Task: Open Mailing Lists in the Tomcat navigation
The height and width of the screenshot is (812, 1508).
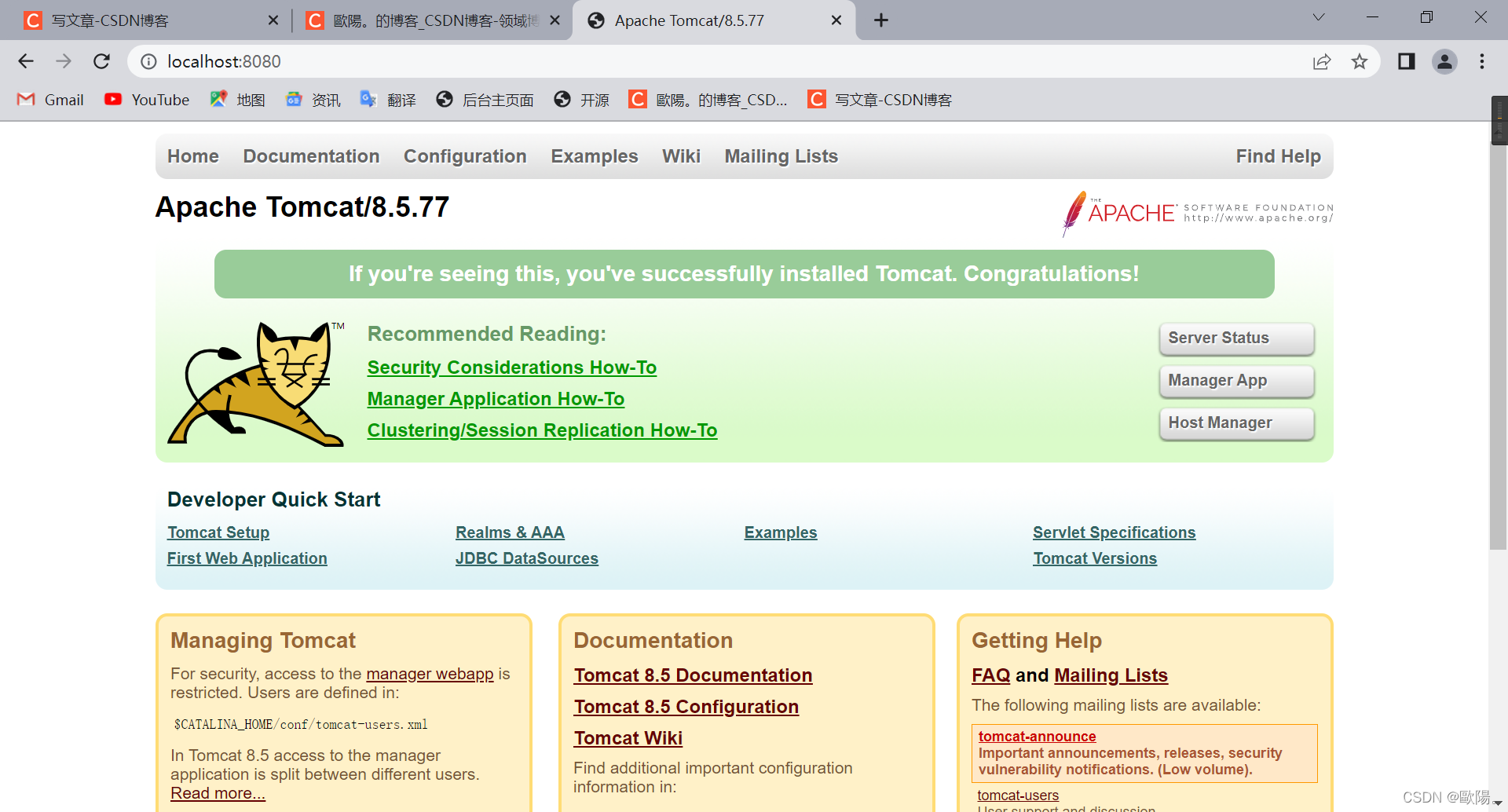Action: pos(781,156)
